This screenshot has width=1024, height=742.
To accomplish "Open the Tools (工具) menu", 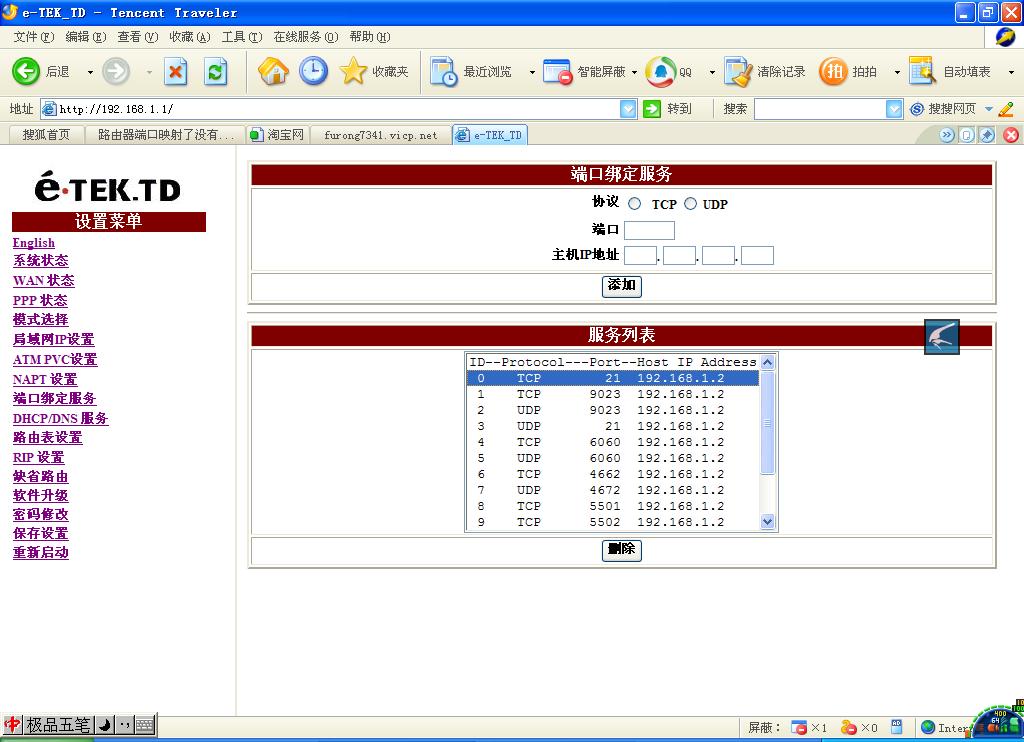I will [242, 37].
